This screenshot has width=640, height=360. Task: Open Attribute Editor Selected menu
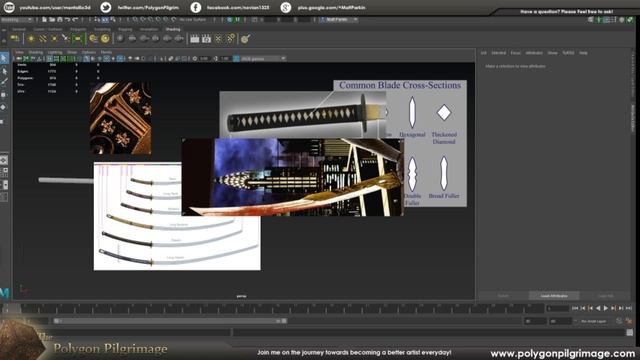click(499, 53)
